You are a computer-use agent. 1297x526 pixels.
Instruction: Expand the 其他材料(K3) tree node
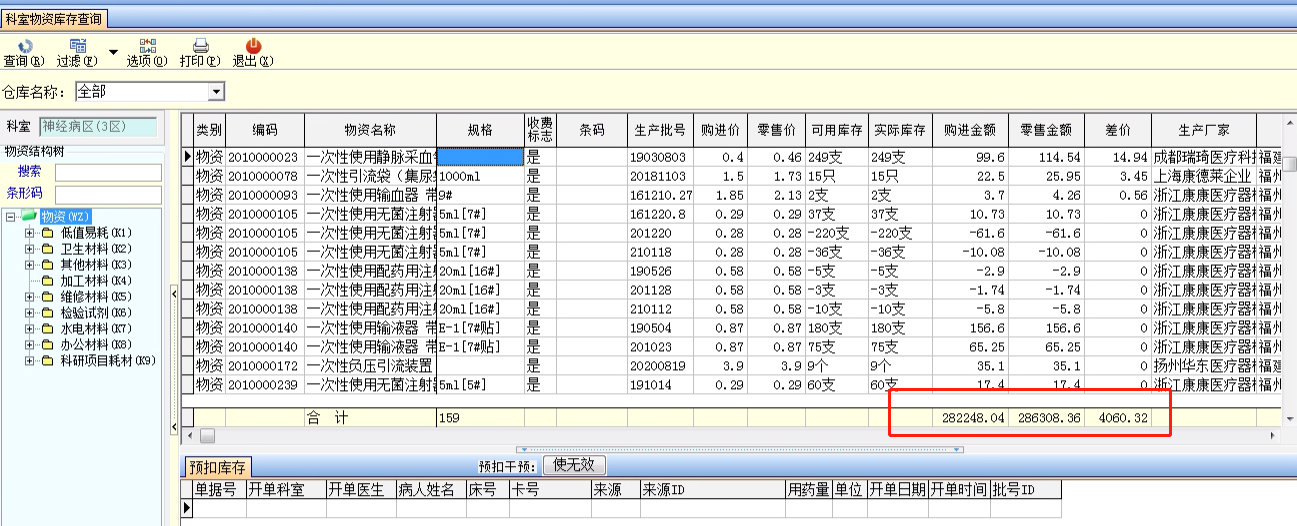29,265
